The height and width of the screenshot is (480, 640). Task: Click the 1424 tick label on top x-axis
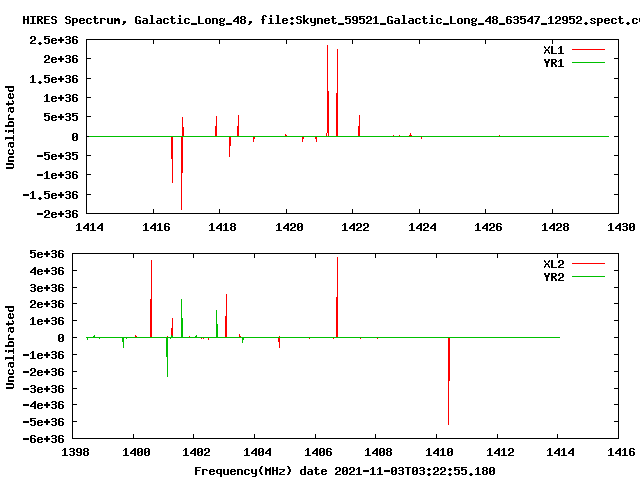point(422,227)
